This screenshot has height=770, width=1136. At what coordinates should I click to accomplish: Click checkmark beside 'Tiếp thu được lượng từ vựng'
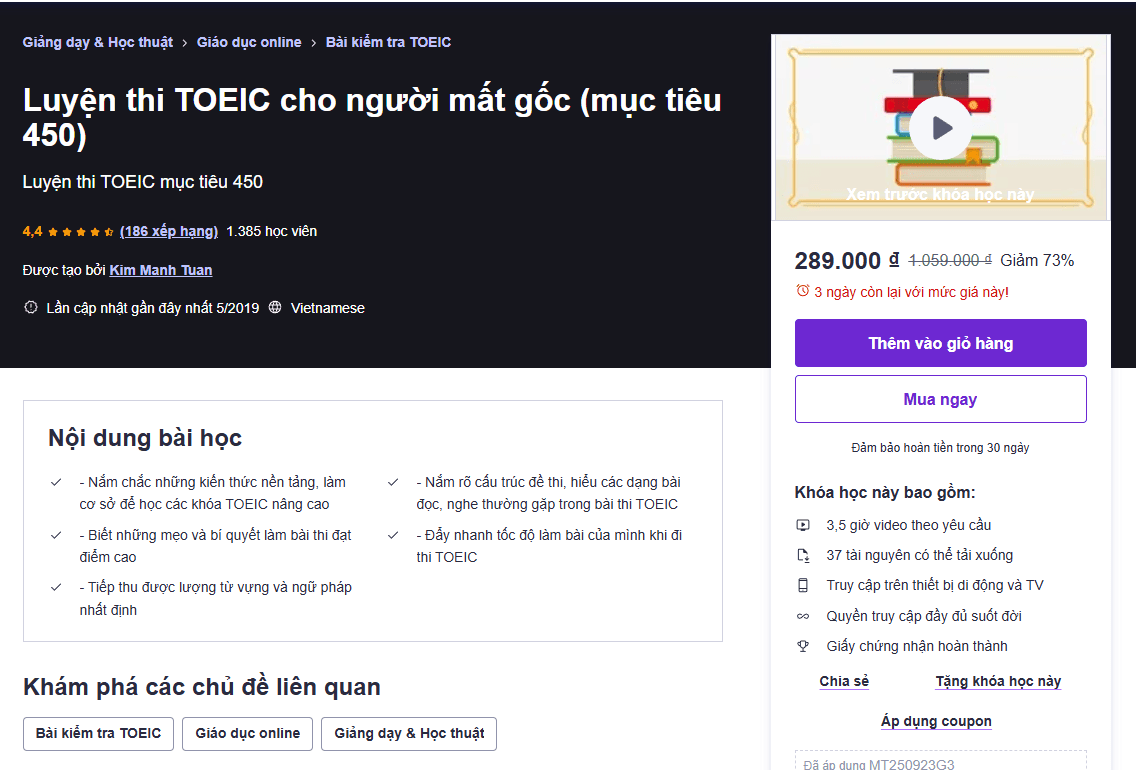pos(56,587)
